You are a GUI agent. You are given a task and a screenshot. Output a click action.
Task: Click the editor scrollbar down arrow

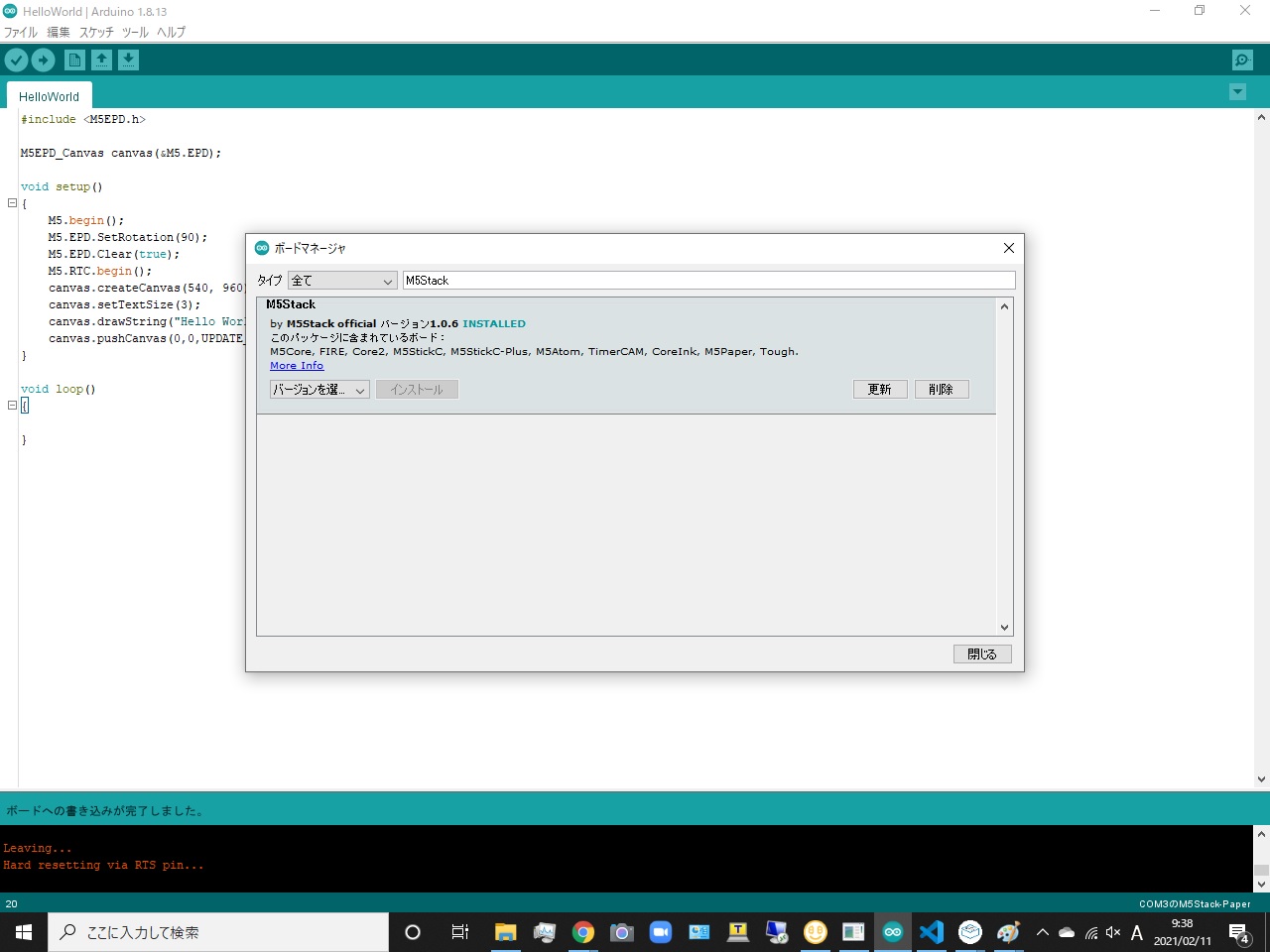click(1261, 779)
